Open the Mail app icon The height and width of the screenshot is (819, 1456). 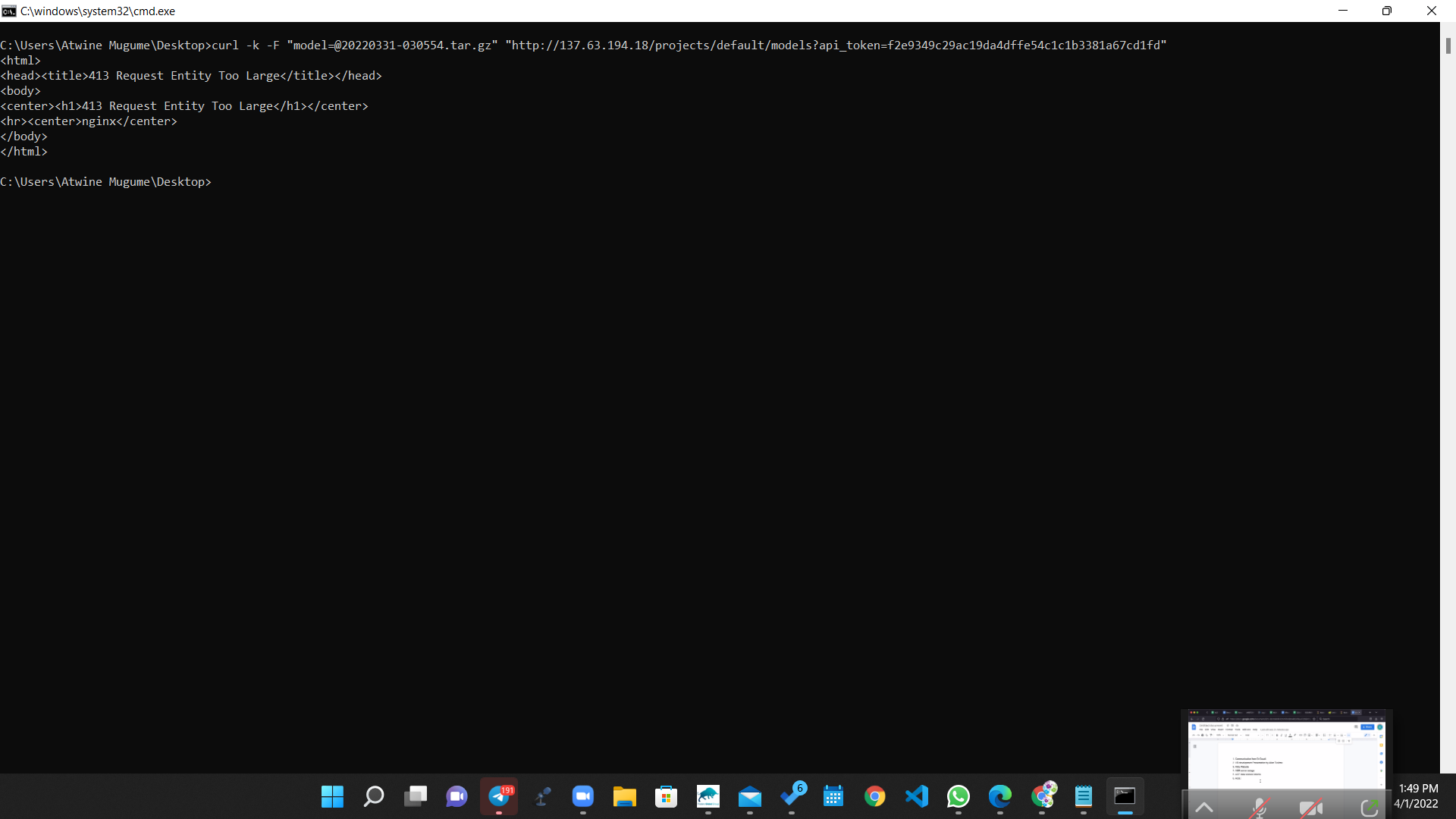(x=749, y=796)
